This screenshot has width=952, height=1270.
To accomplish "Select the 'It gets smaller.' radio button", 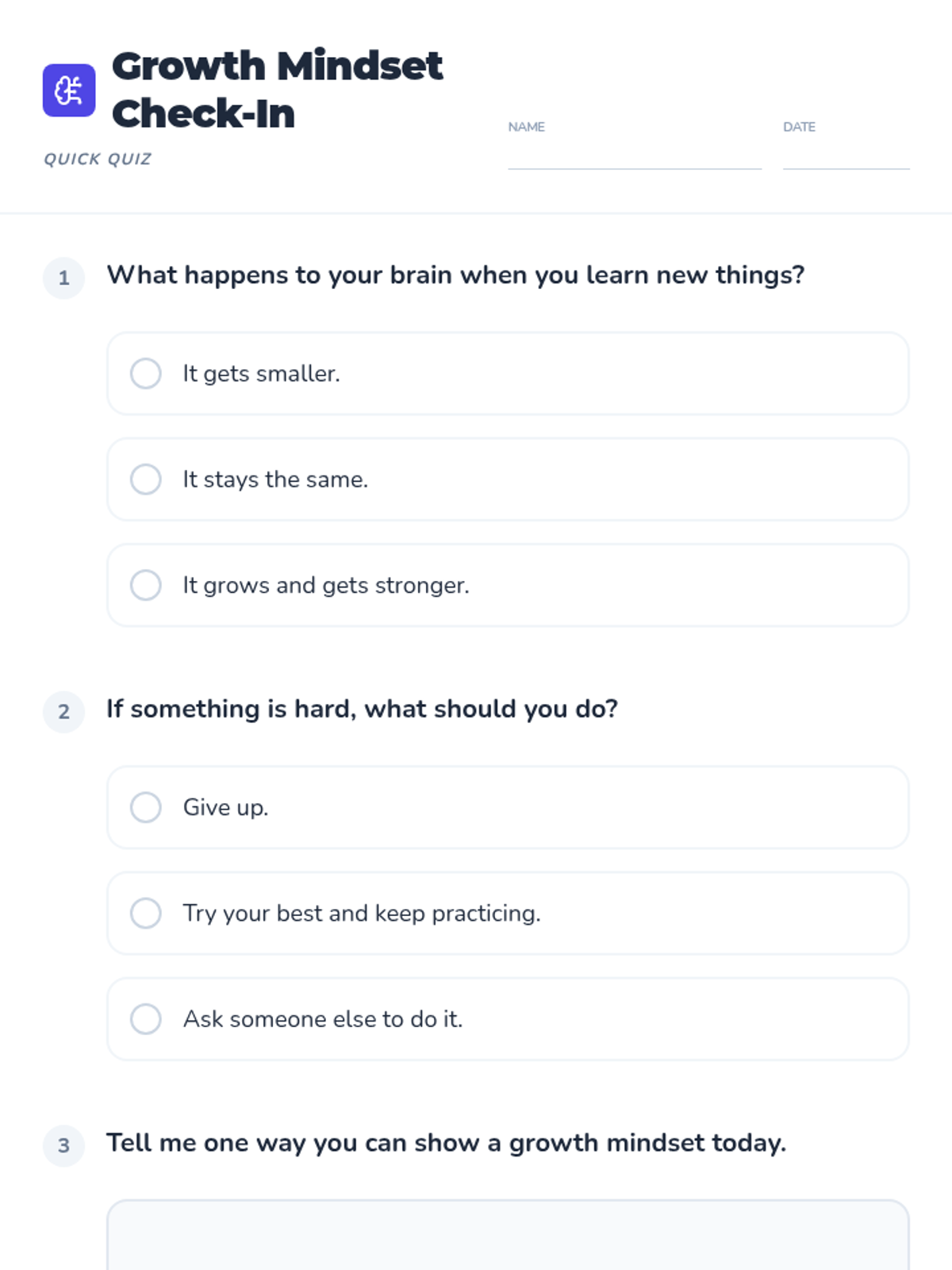I will (x=146, y=373).
